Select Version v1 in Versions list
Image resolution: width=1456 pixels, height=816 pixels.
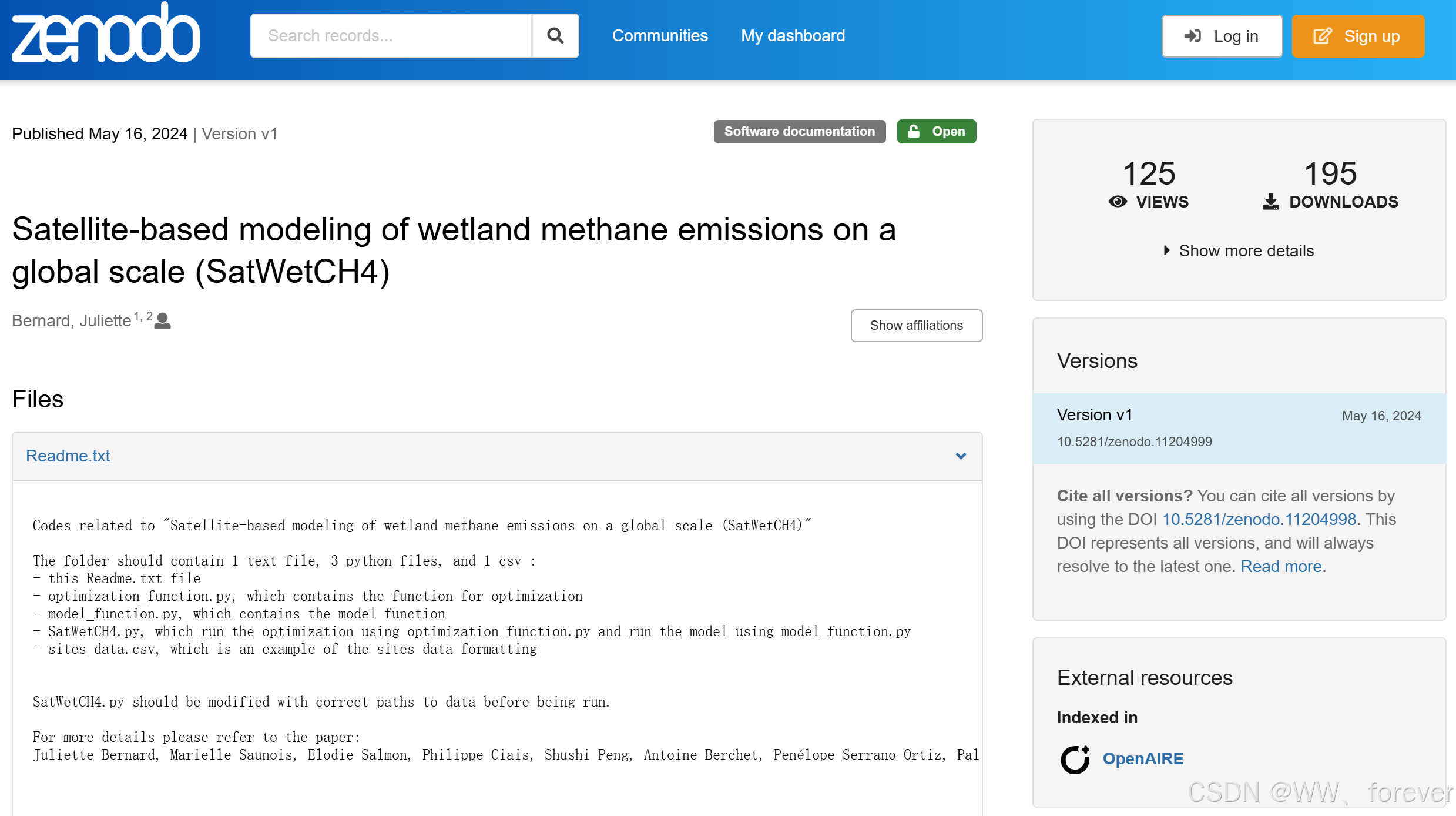point(1095,415)
